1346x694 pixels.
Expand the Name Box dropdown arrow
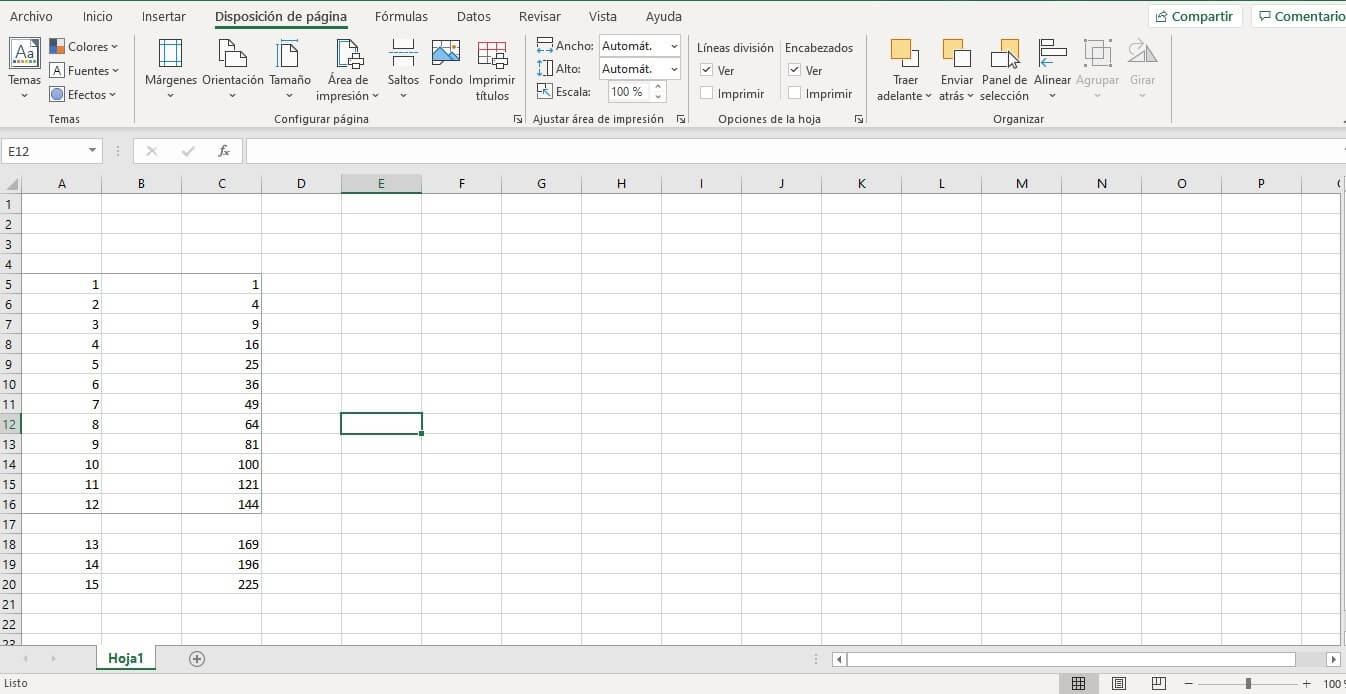point(93,151)
